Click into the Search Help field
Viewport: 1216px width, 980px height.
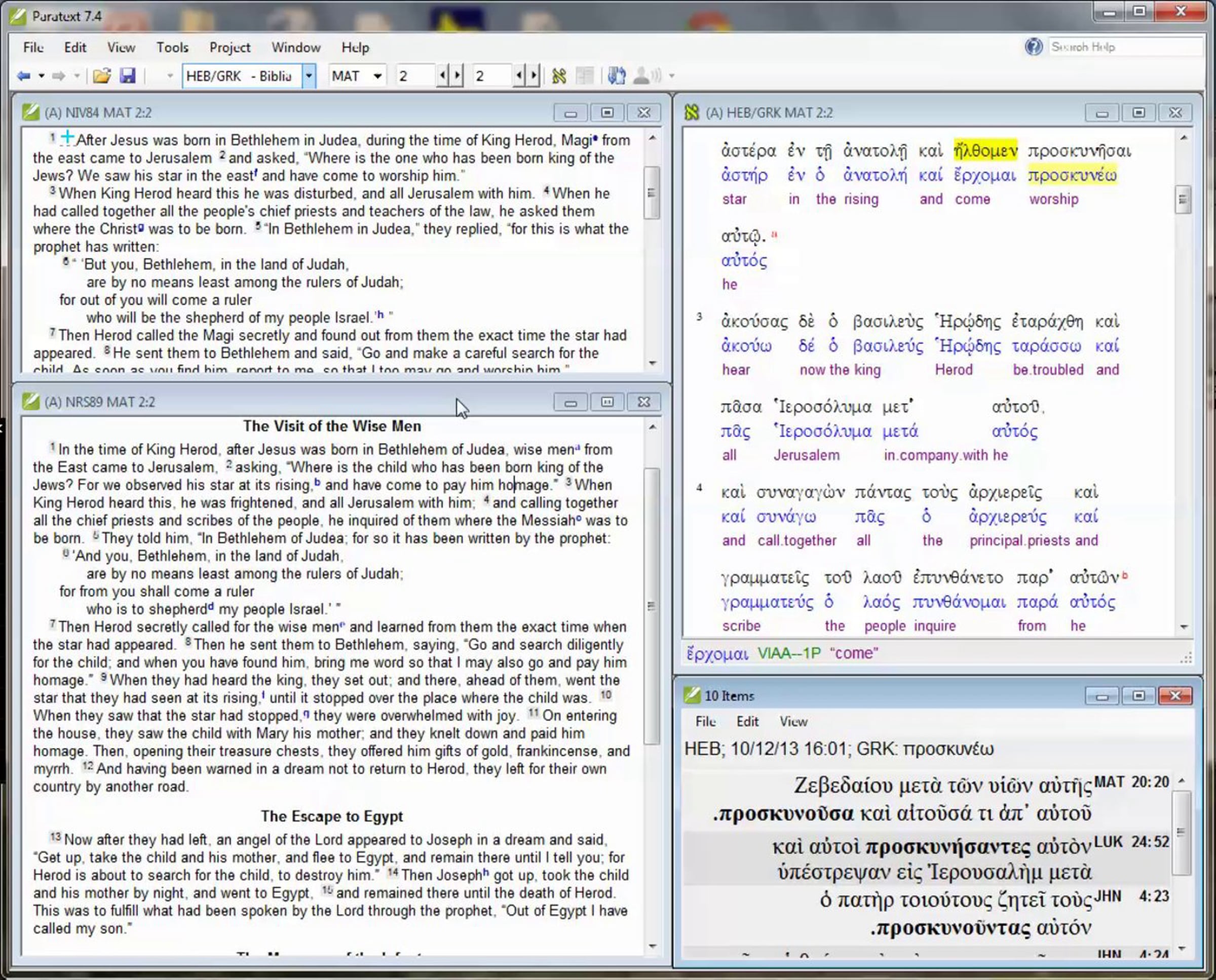[1124, 47]
